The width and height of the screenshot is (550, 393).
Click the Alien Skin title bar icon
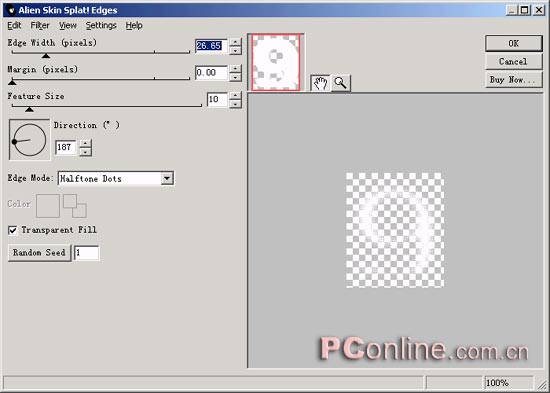pyautogui.click(x=12, y=10)
